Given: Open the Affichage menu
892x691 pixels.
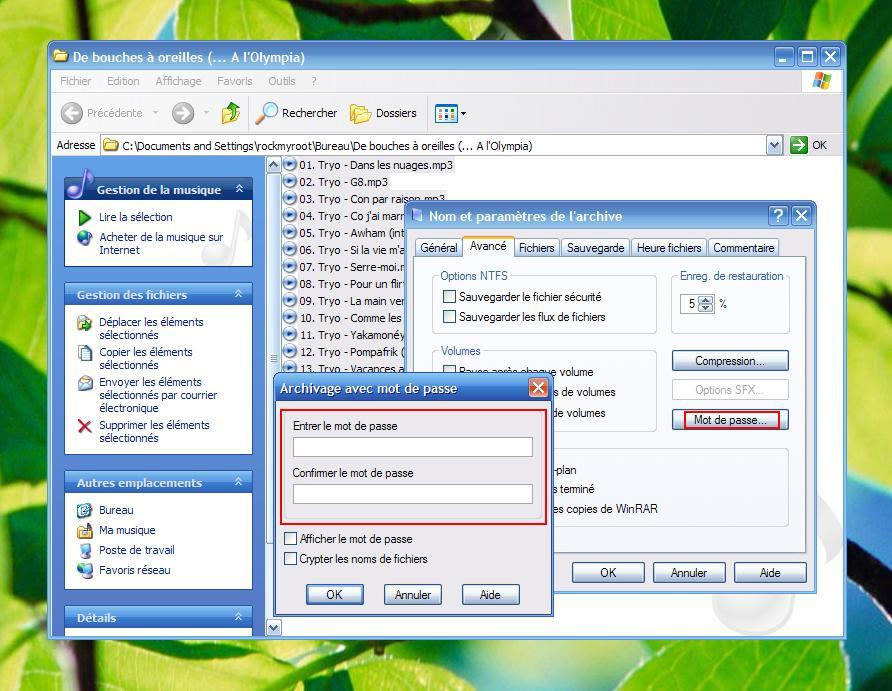Looking at the screenshot, I should (178, 81).
